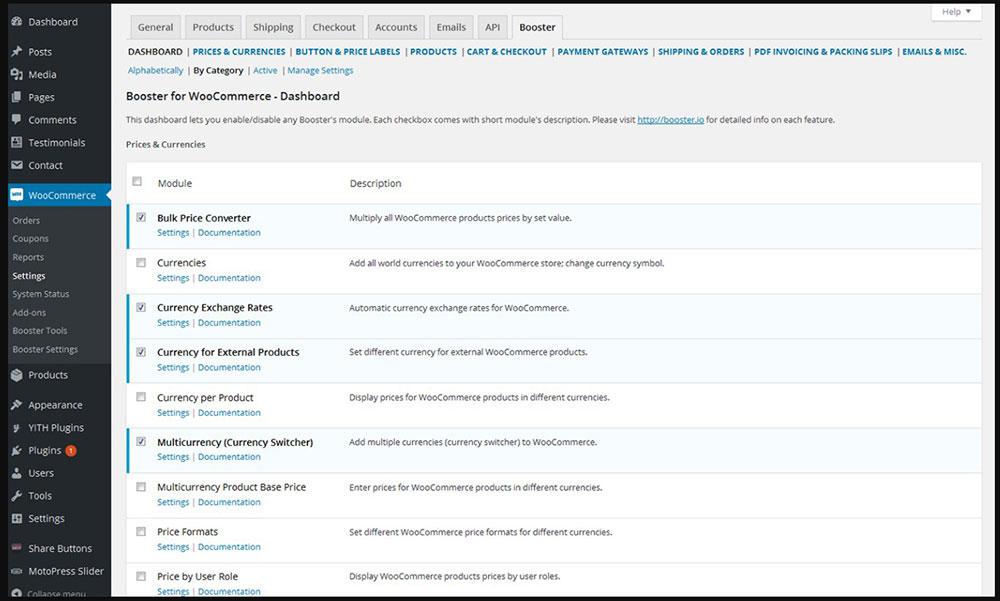Click the Settings icon in main sidebar

click(x=17, y=519)
